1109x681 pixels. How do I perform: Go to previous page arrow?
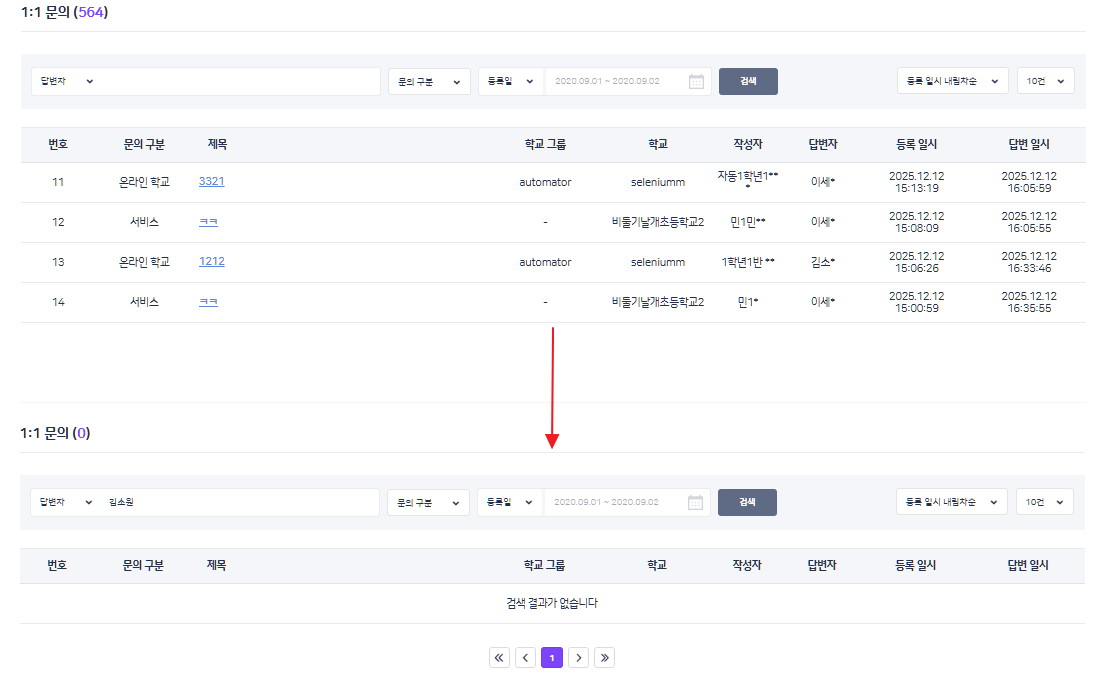[x=526, y=658]
